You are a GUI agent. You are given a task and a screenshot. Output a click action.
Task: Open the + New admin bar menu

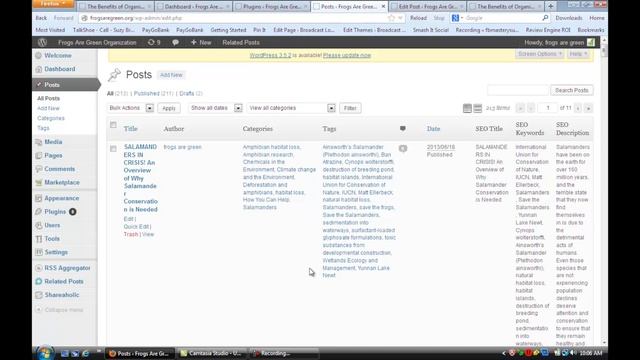[x=201, y=42]
